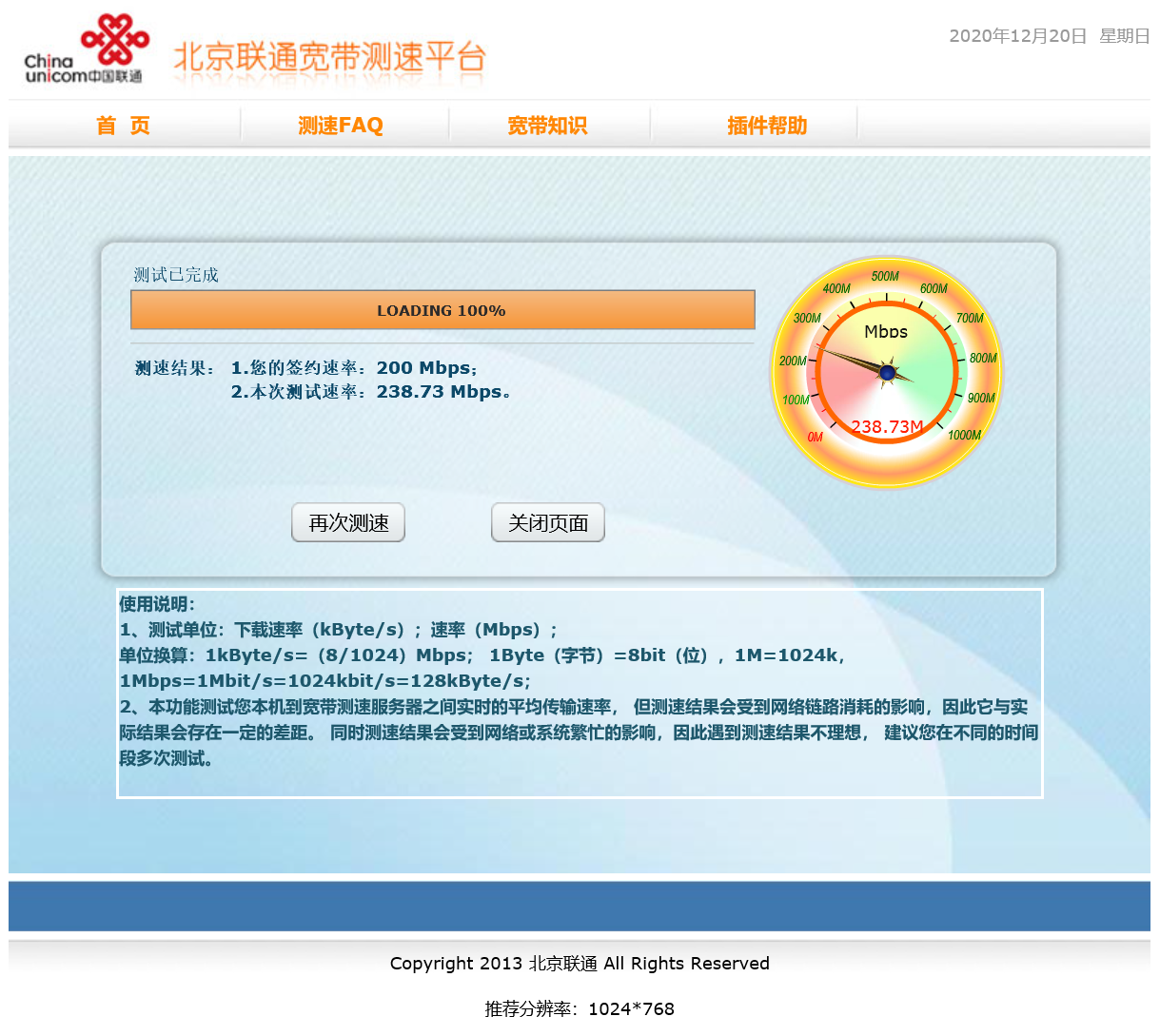Click the 1000M label on speedometer
The height and width of the screenshot is (1036, 1160).
click(x=964, y=436)
